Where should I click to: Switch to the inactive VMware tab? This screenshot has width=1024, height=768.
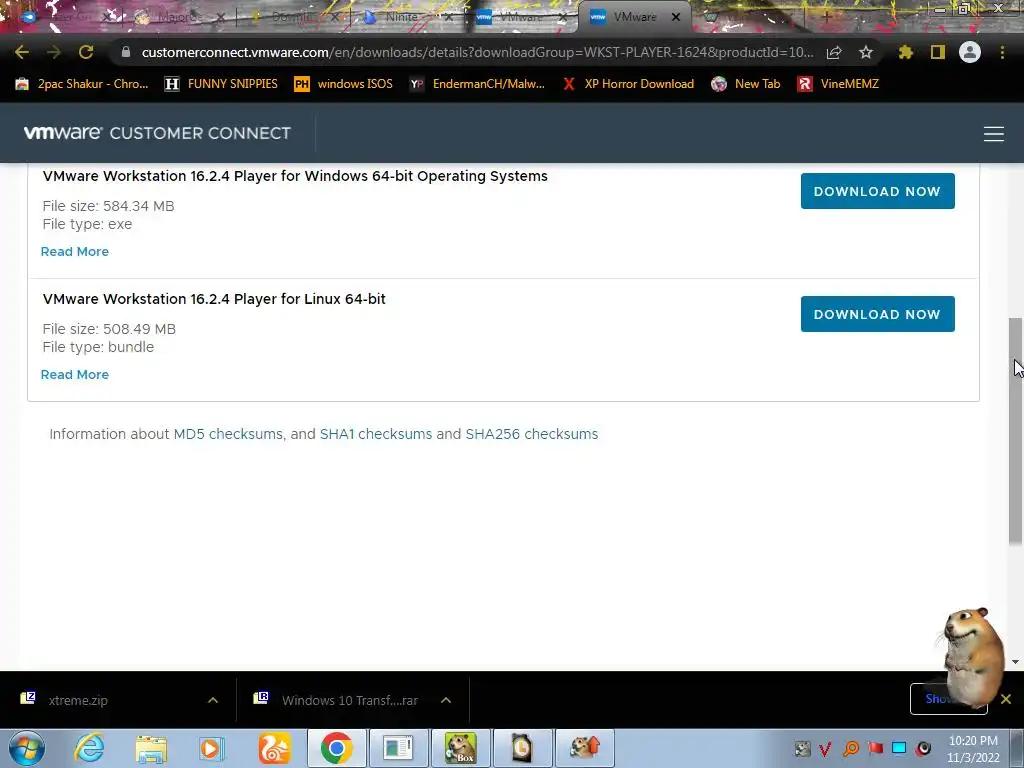519,18
